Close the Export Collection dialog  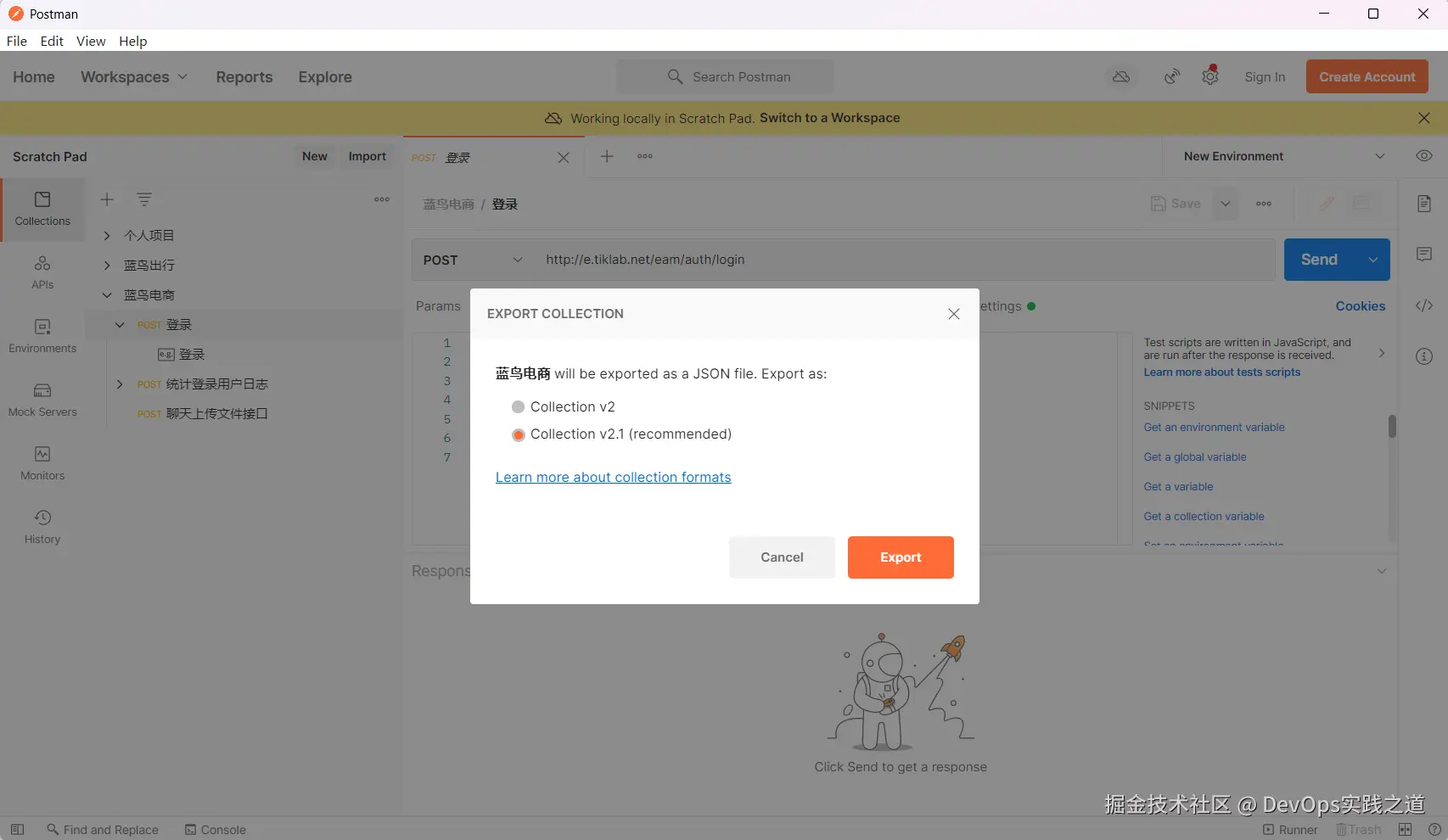(954, 314)
